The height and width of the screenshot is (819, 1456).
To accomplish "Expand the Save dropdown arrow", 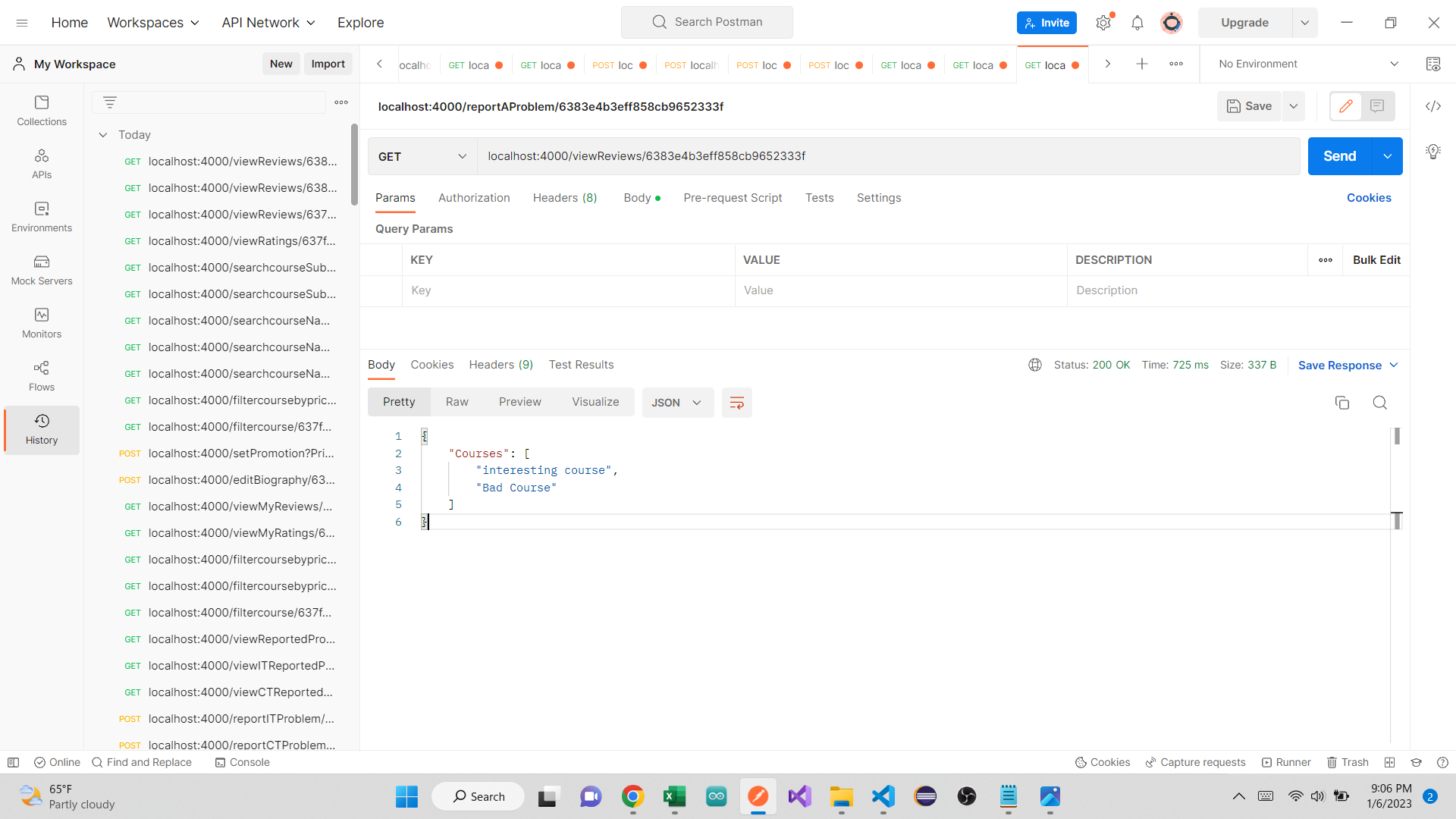I will click(x=1294, y=106).
